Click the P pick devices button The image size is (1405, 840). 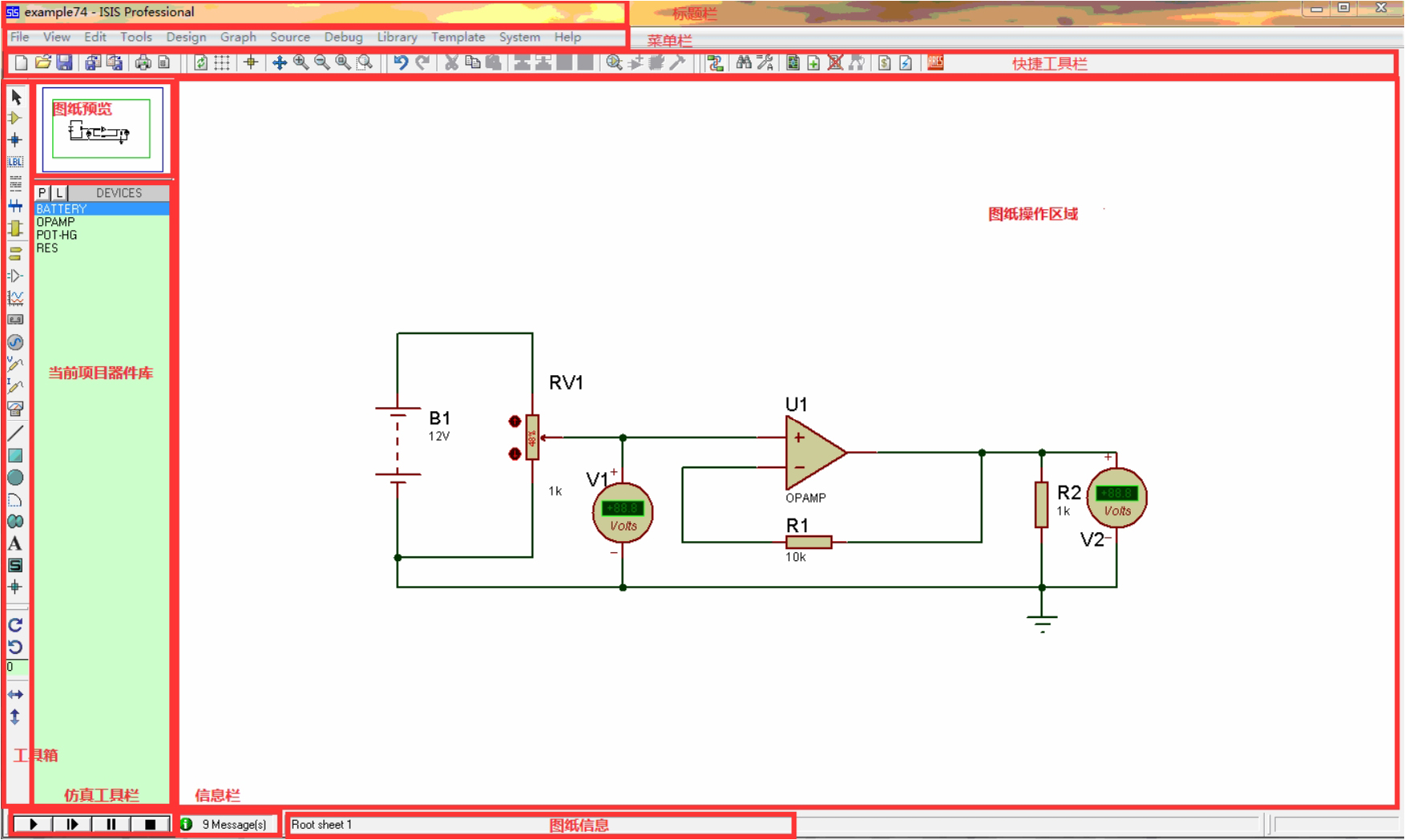[x=43, y=193]
